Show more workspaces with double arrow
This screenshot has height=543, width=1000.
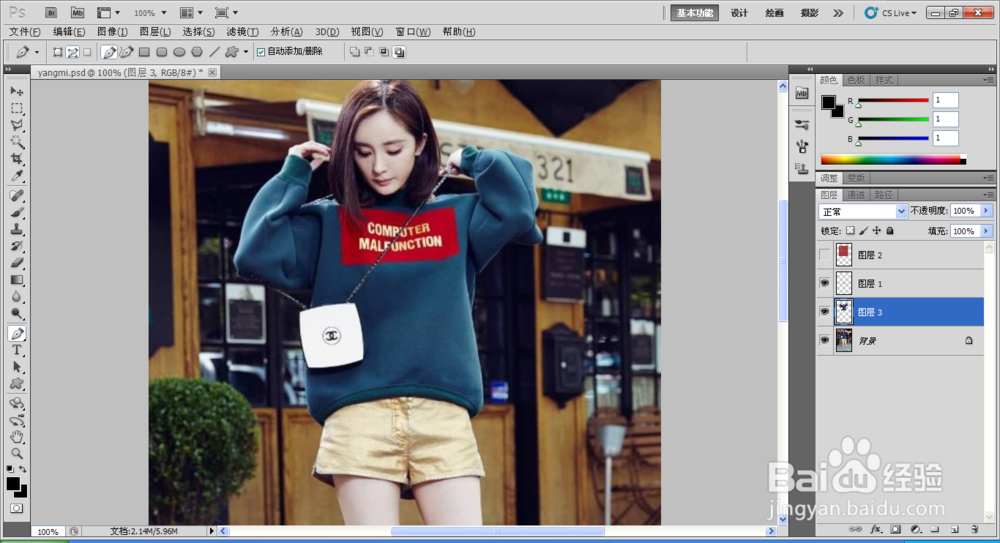pyautogui.click(x=838, y=13)
